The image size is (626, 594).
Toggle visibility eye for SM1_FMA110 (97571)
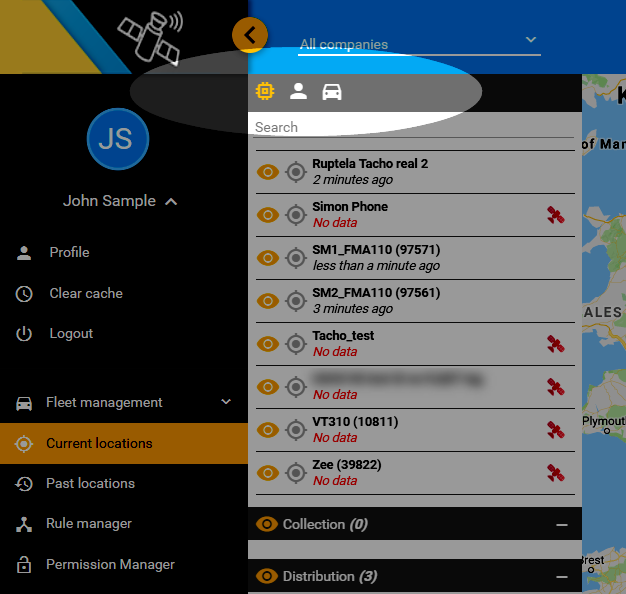pyautogui.click(x=268, y=258)
